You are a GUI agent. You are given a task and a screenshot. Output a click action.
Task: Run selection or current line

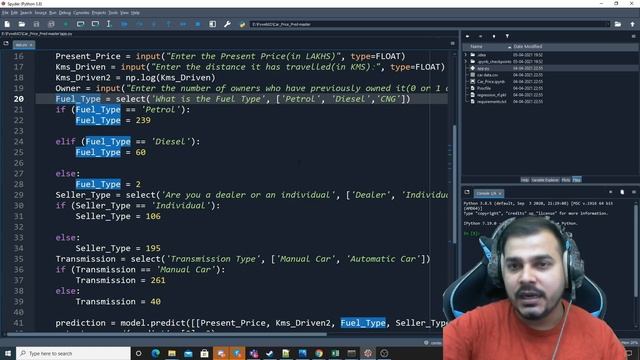[x=109, y=24]
